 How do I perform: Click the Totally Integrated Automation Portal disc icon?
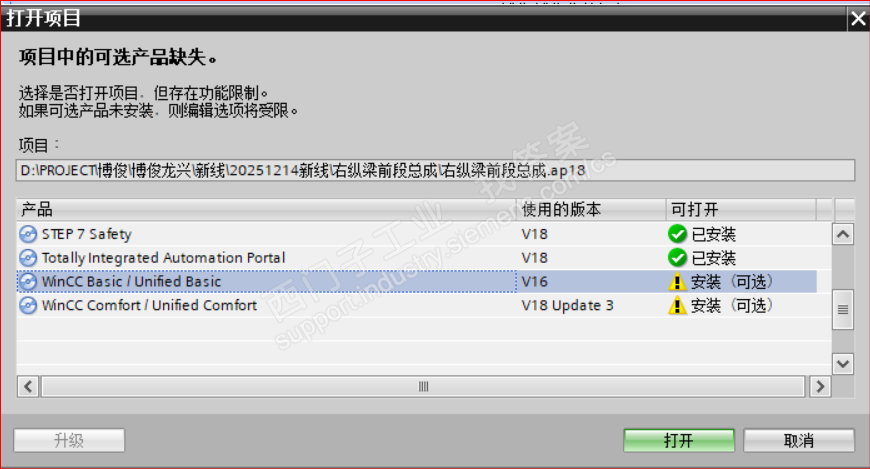(28, 258)
